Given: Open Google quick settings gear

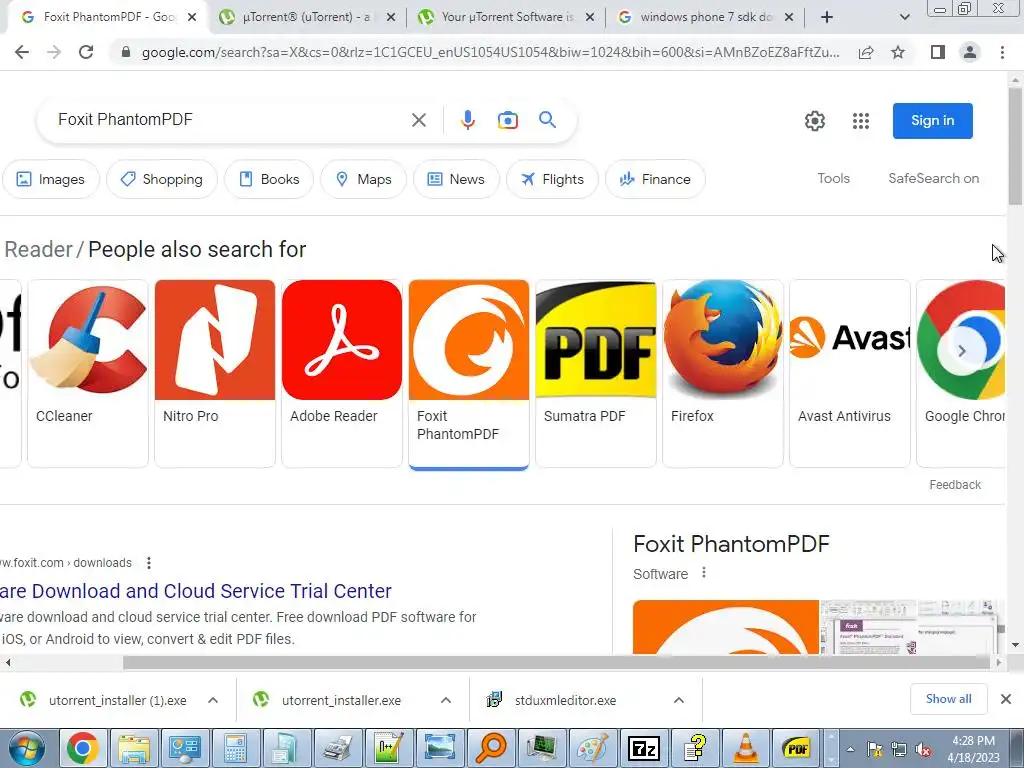Looking at the screenshot, I should click(814, 121).
